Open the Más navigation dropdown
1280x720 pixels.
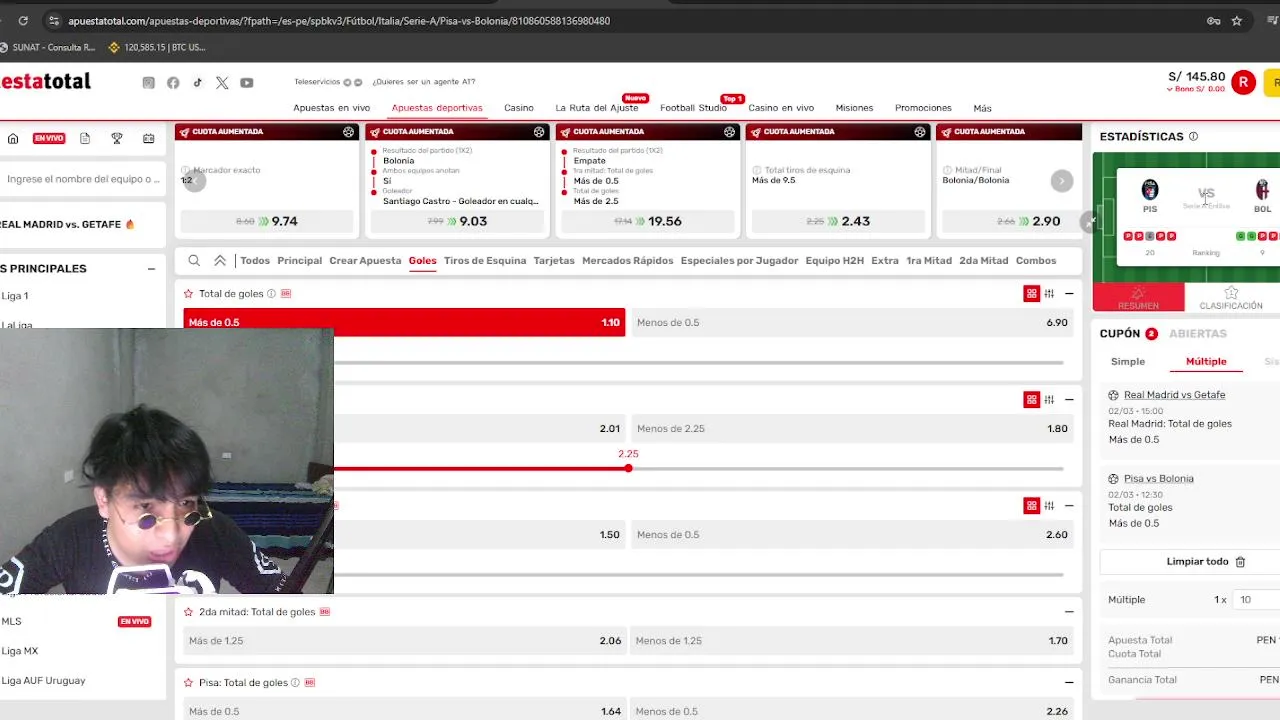[x=982, y=108]
